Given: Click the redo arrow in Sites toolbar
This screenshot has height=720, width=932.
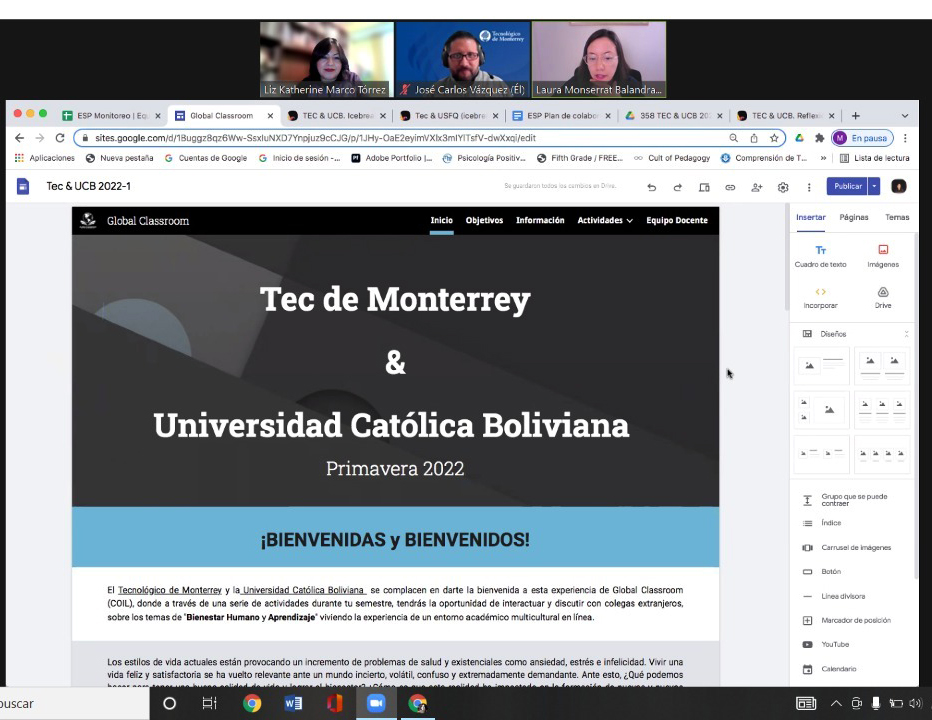Looking at the screenshot, I should 677,187.
